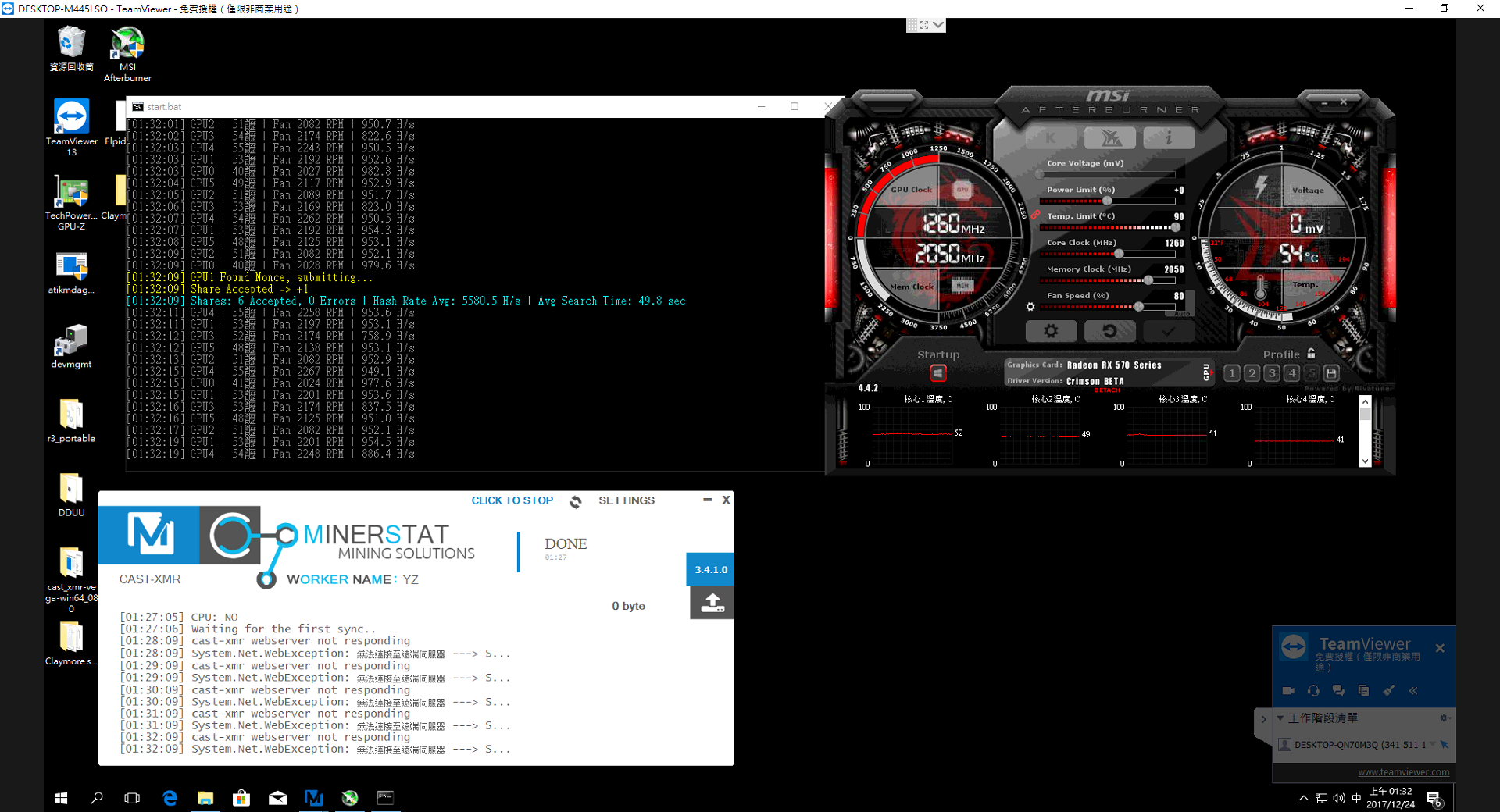Click blue cursor icon beside DESKTOP-QN70M3Q
Image resolution: width=1500 pixels, height=812 pixels.
pyautogui.click(x=1445, y=744)
